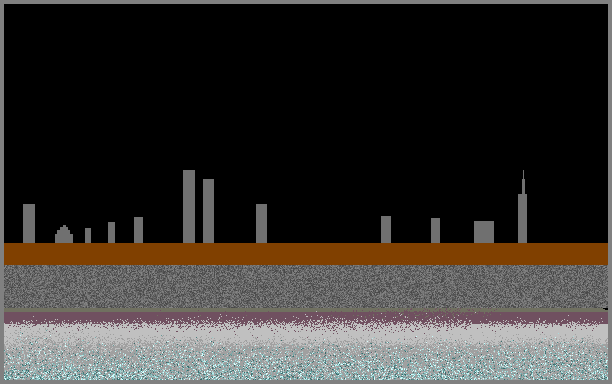Select the thin olive stripe above the purple band

click(x=306, y=310)
